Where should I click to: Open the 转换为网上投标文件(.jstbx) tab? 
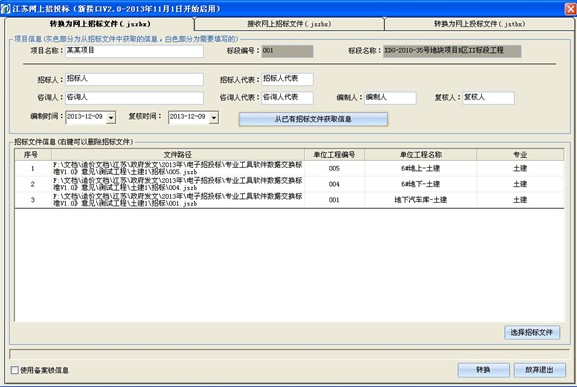(x=479, y=24)
